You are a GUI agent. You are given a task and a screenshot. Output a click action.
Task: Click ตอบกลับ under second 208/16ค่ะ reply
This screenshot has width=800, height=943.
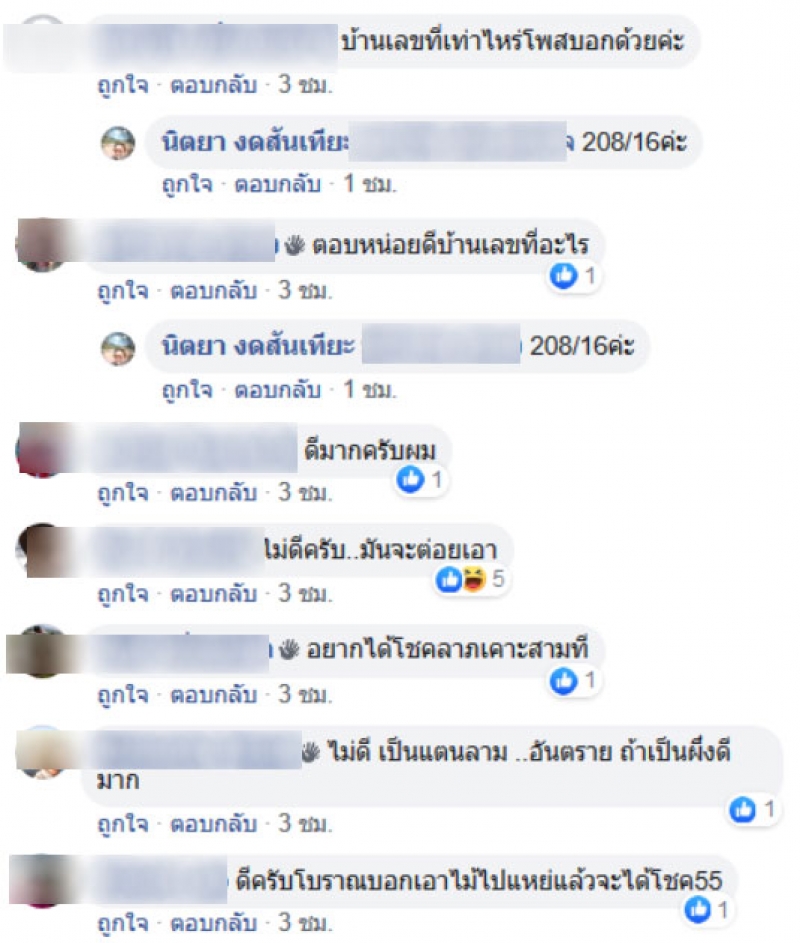click(277, 390)
